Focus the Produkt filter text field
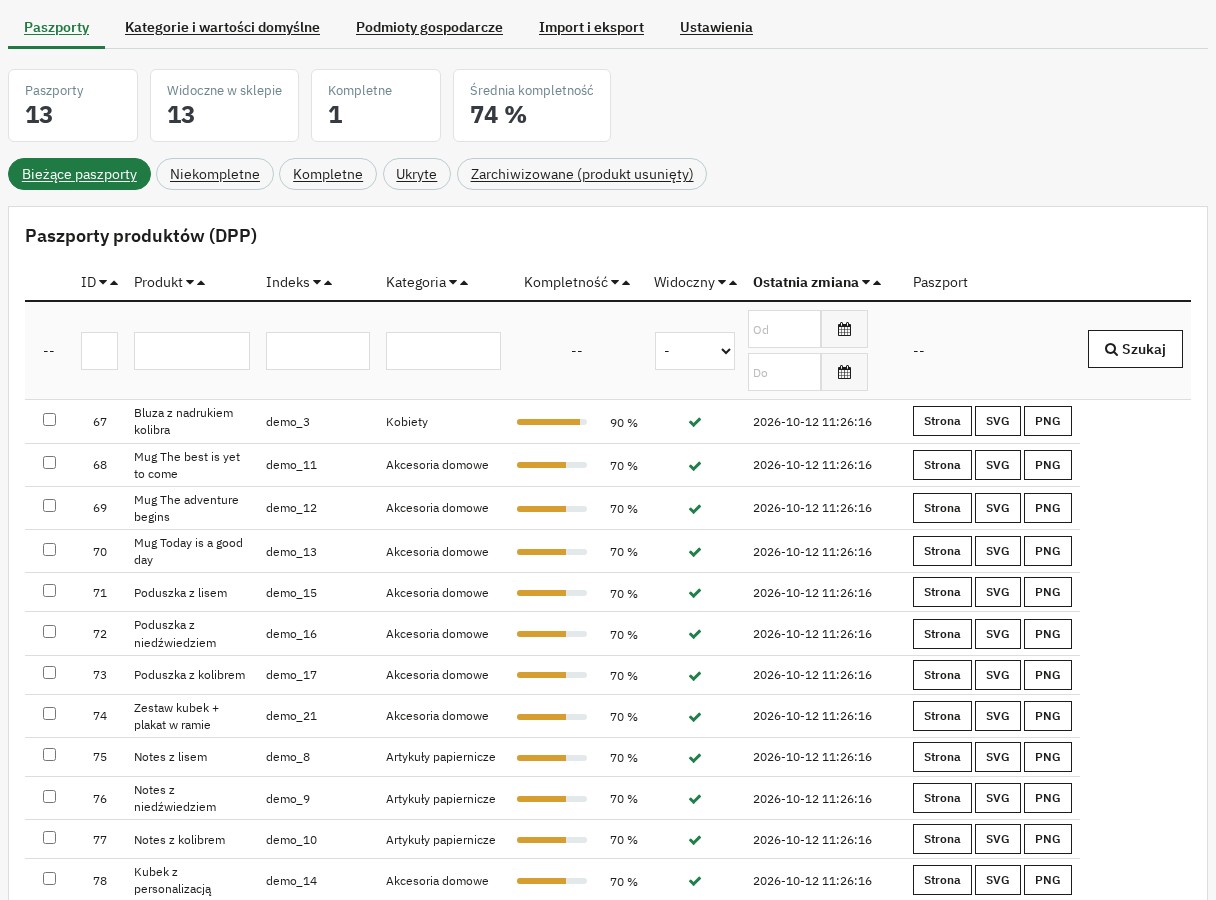 pyautogui.click(x=192, y=351)
